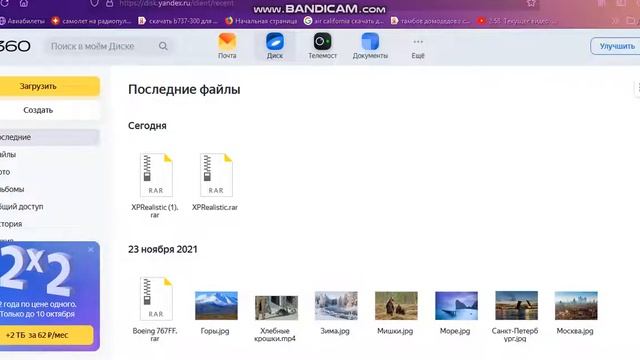Open the самолет на радиоуп... bookmark

(x=91, y=21)
